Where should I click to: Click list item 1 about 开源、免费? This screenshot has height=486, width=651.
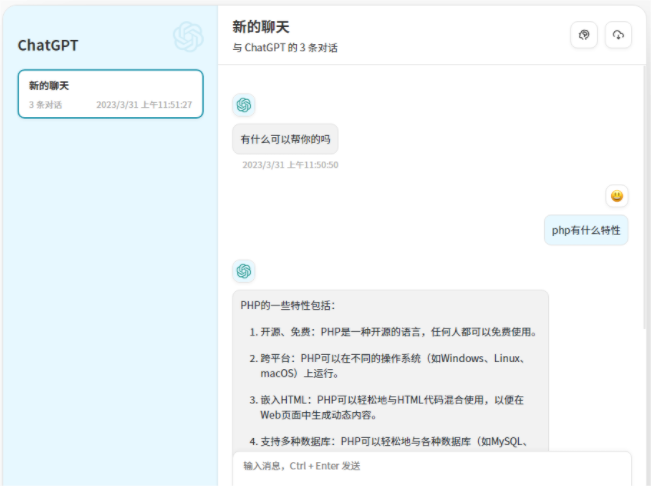click(392, 332)
